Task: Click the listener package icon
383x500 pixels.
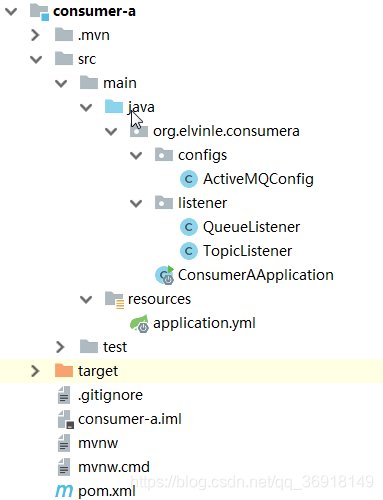Action: 164,203
